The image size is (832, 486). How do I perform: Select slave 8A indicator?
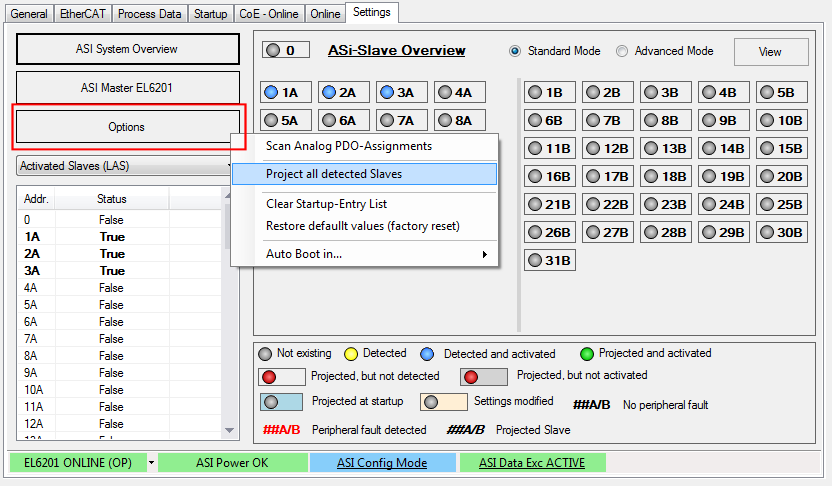click(x=460, y=120)
